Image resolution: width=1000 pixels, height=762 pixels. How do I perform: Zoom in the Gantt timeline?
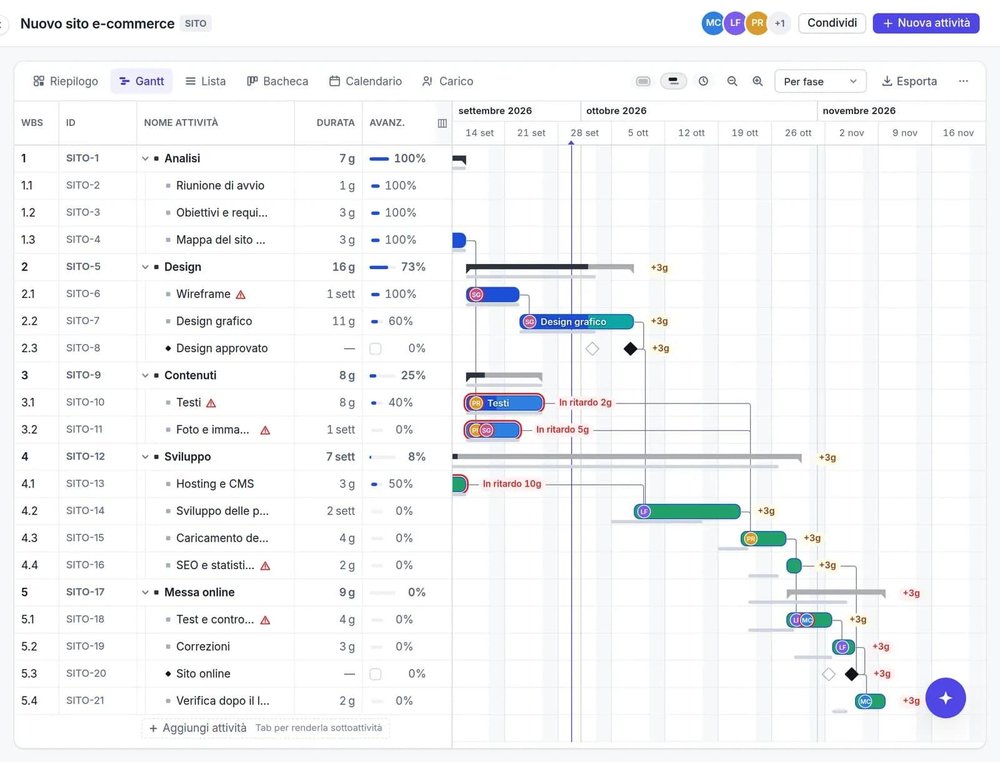758,81
